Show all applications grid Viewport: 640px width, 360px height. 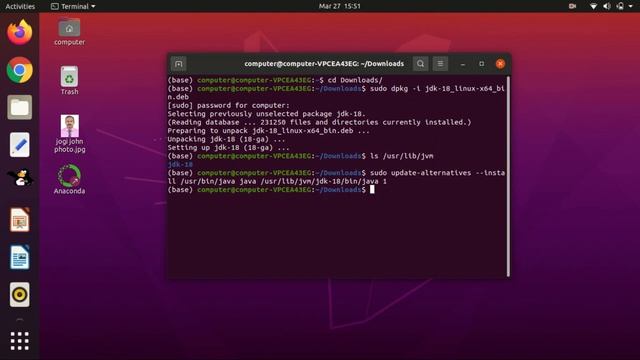point(20,341)
